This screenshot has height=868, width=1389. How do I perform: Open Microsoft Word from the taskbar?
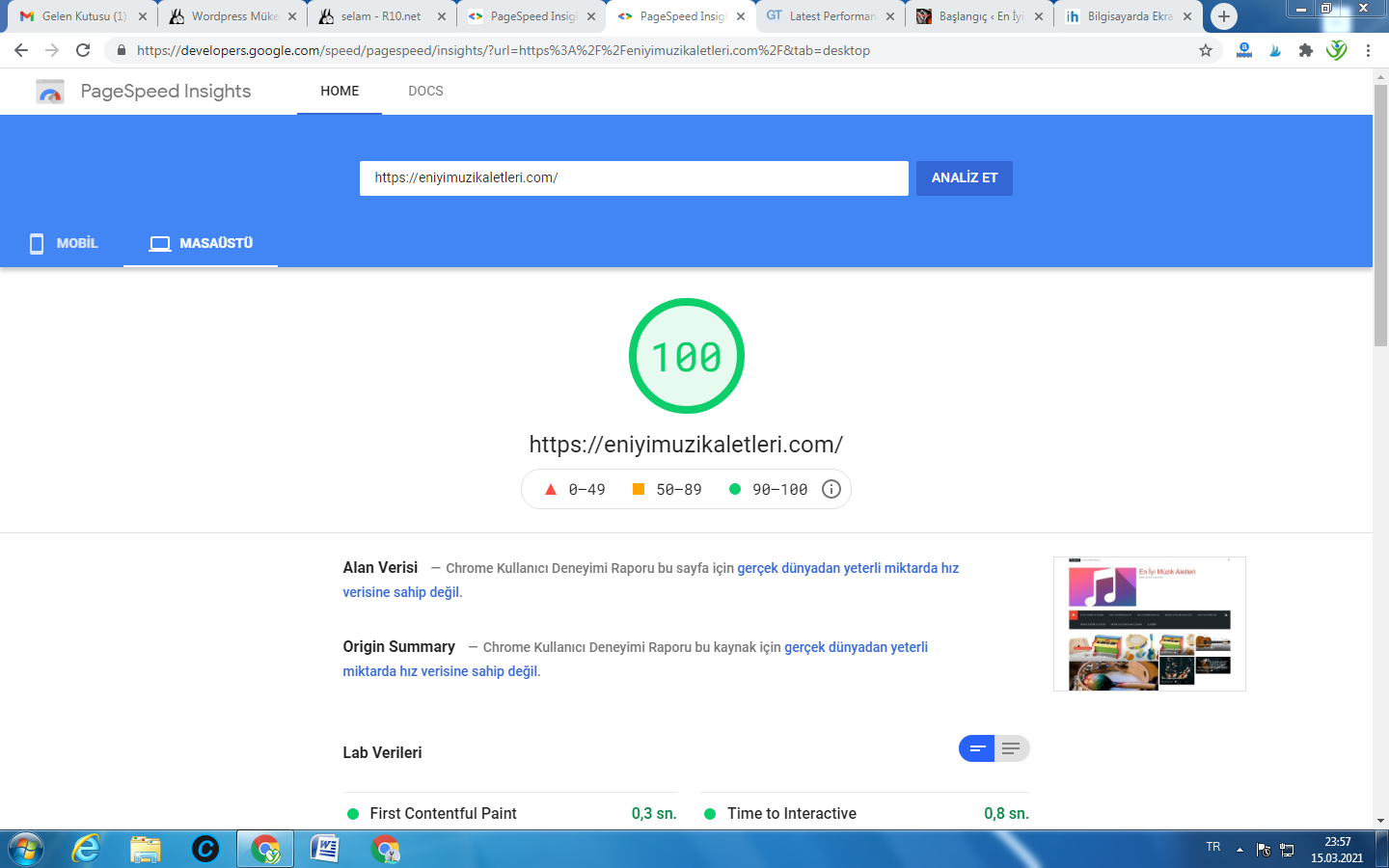pos(325,849)
